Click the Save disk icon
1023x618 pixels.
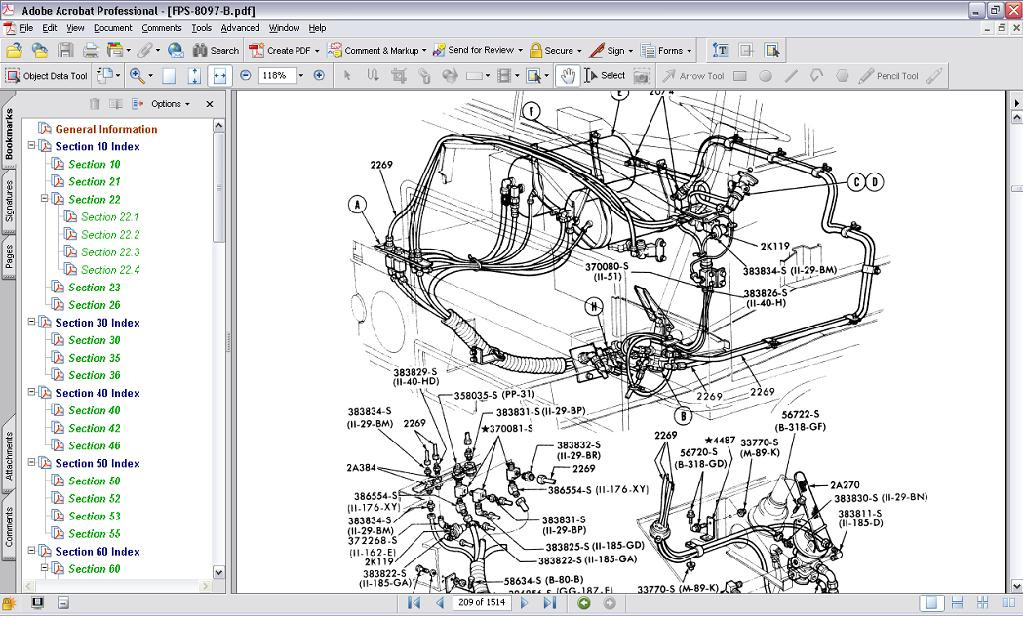pos(65,50)
